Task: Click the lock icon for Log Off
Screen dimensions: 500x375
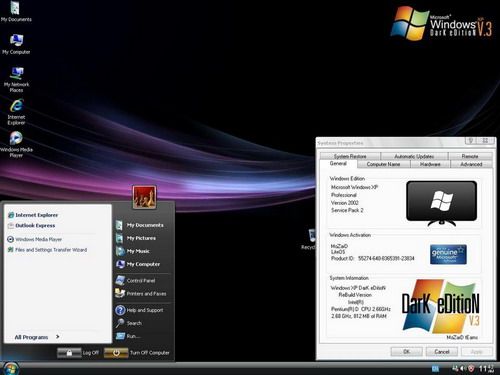Action: (x=69, y=353)
